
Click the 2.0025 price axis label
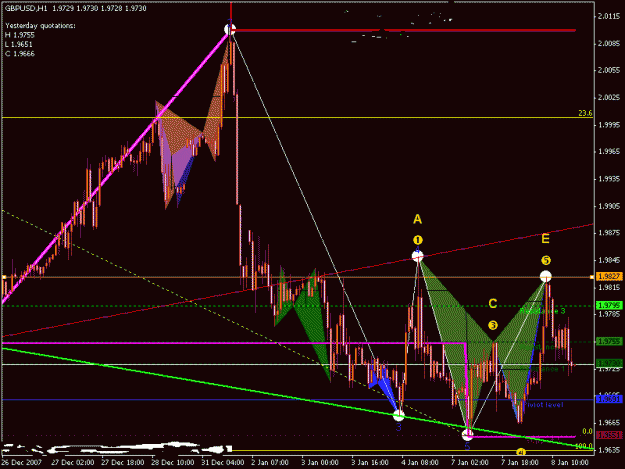(609, 98)
